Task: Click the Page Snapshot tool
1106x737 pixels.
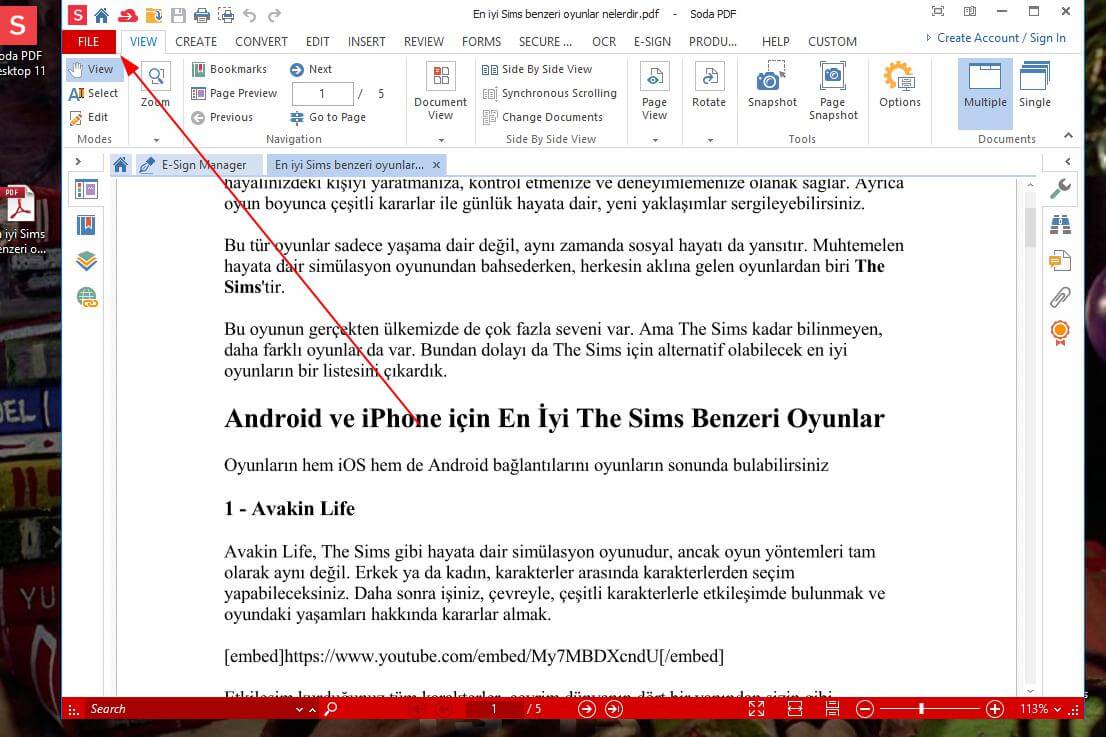Action: click(833, 90)
